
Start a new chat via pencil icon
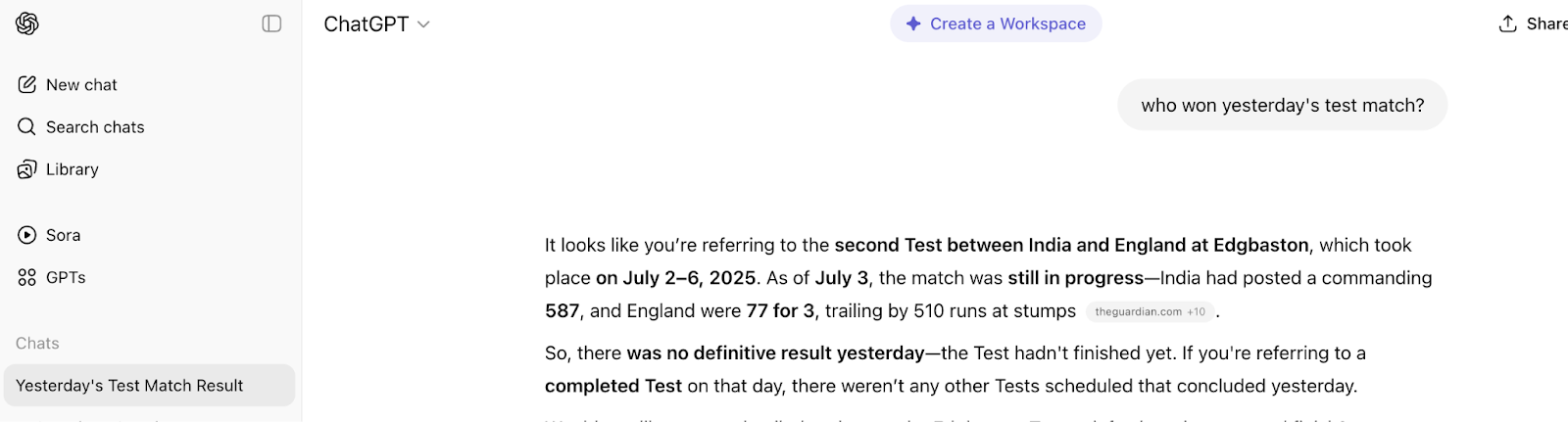[x=27, y=85]
